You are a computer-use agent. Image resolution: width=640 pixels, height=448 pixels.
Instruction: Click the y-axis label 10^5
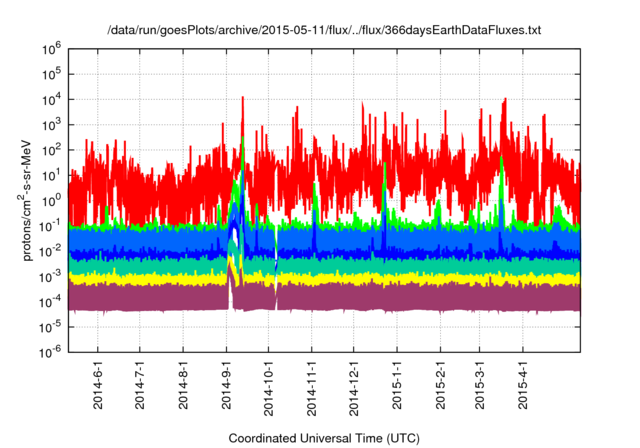(51, 74)
